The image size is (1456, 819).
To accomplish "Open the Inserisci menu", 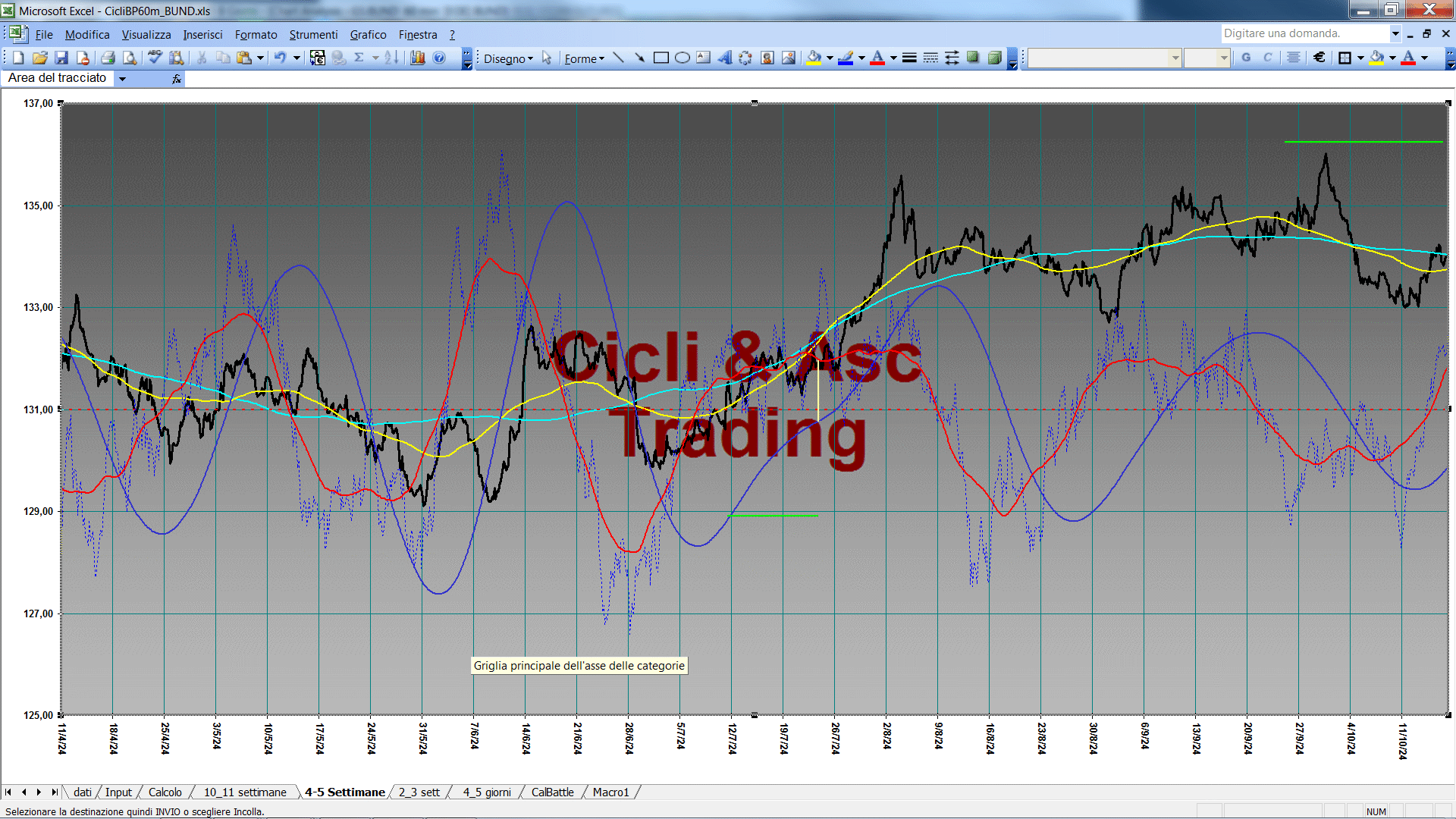I will click(202, 34).
